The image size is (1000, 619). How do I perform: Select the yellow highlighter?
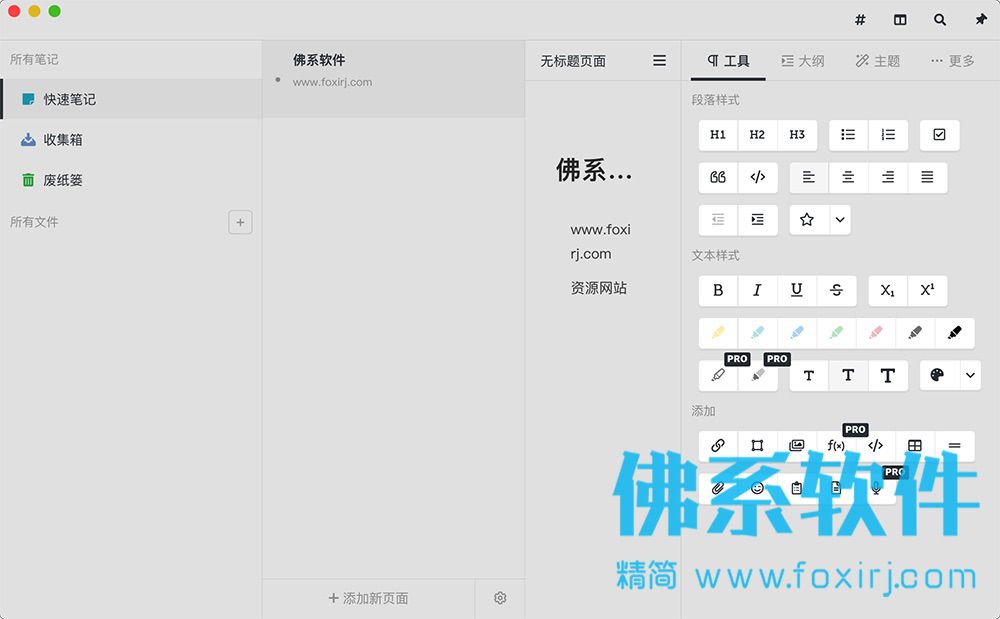(718, 333)
